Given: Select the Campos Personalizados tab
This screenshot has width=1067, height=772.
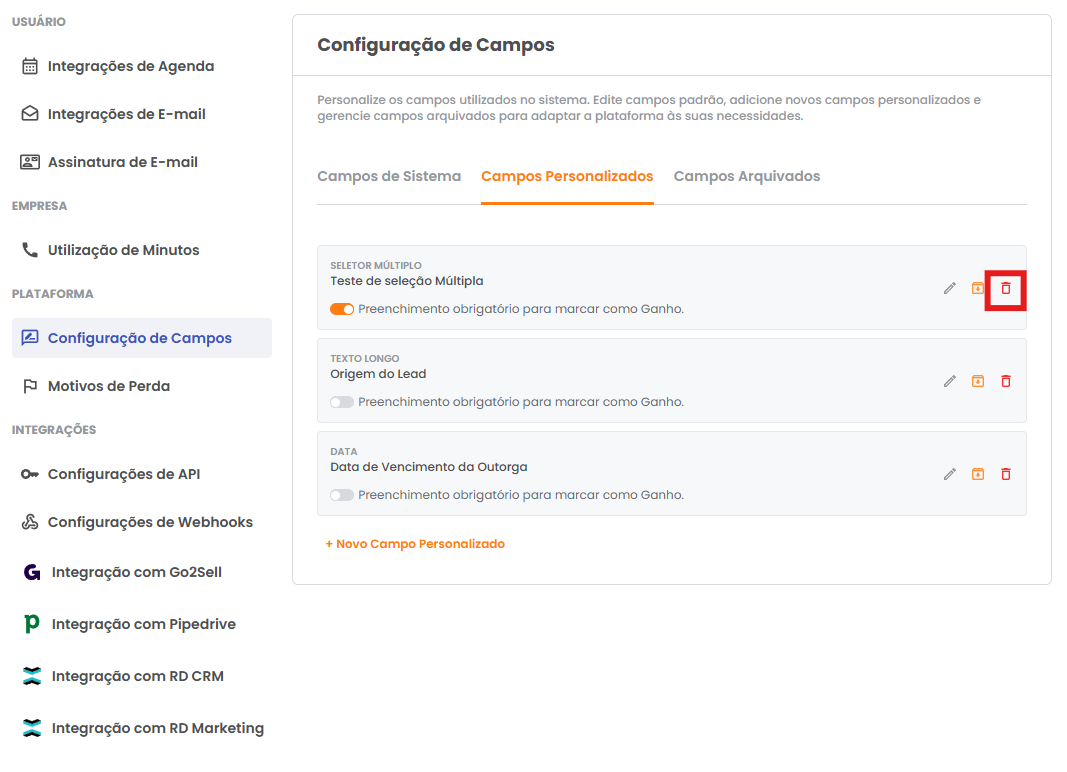Looking at the screenshot, I should 567,176.
